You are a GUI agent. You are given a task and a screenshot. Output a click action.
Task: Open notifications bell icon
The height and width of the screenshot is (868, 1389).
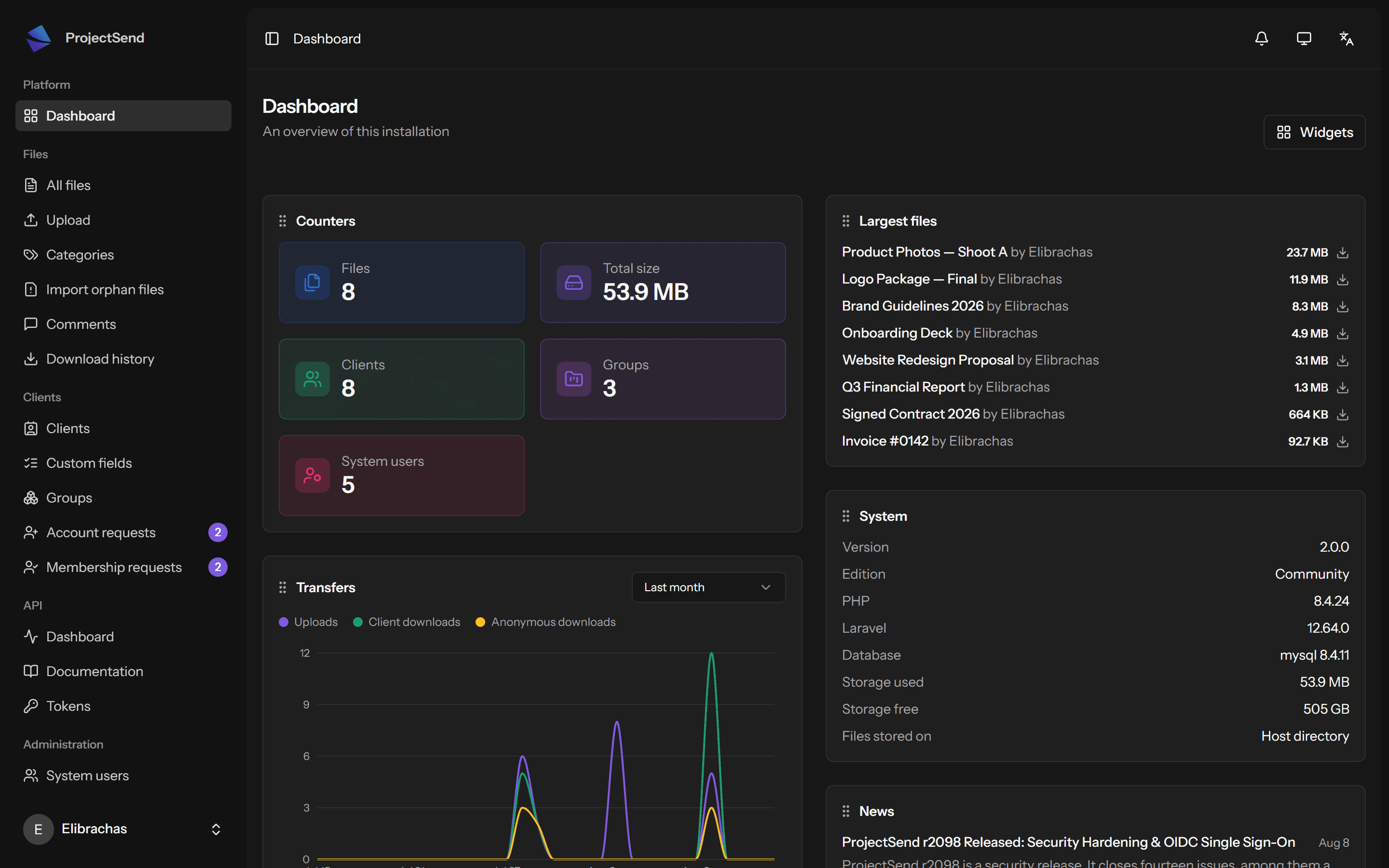[1261, 39]
